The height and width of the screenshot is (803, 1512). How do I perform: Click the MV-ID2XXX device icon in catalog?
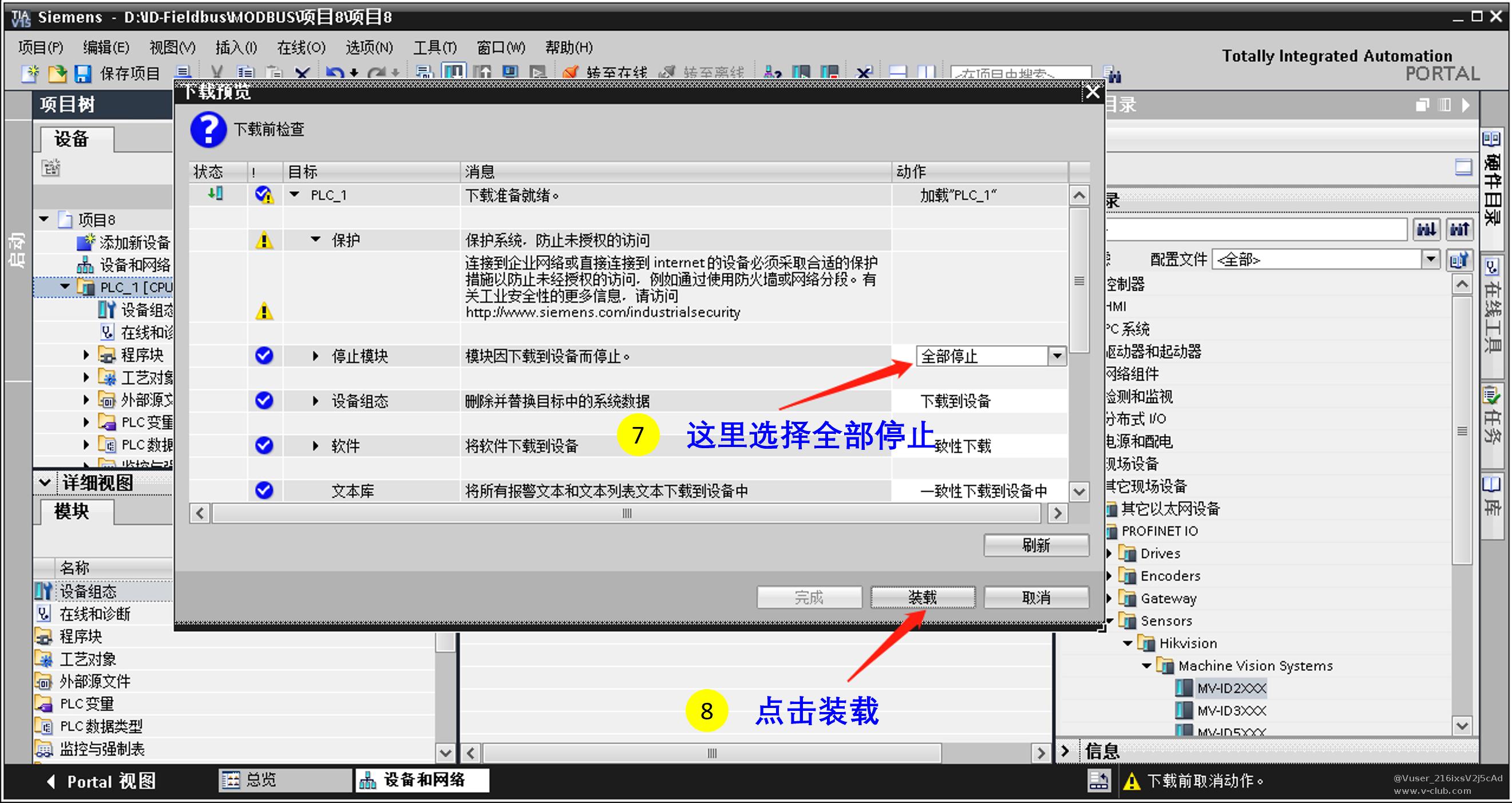[x=1184, y=688]
